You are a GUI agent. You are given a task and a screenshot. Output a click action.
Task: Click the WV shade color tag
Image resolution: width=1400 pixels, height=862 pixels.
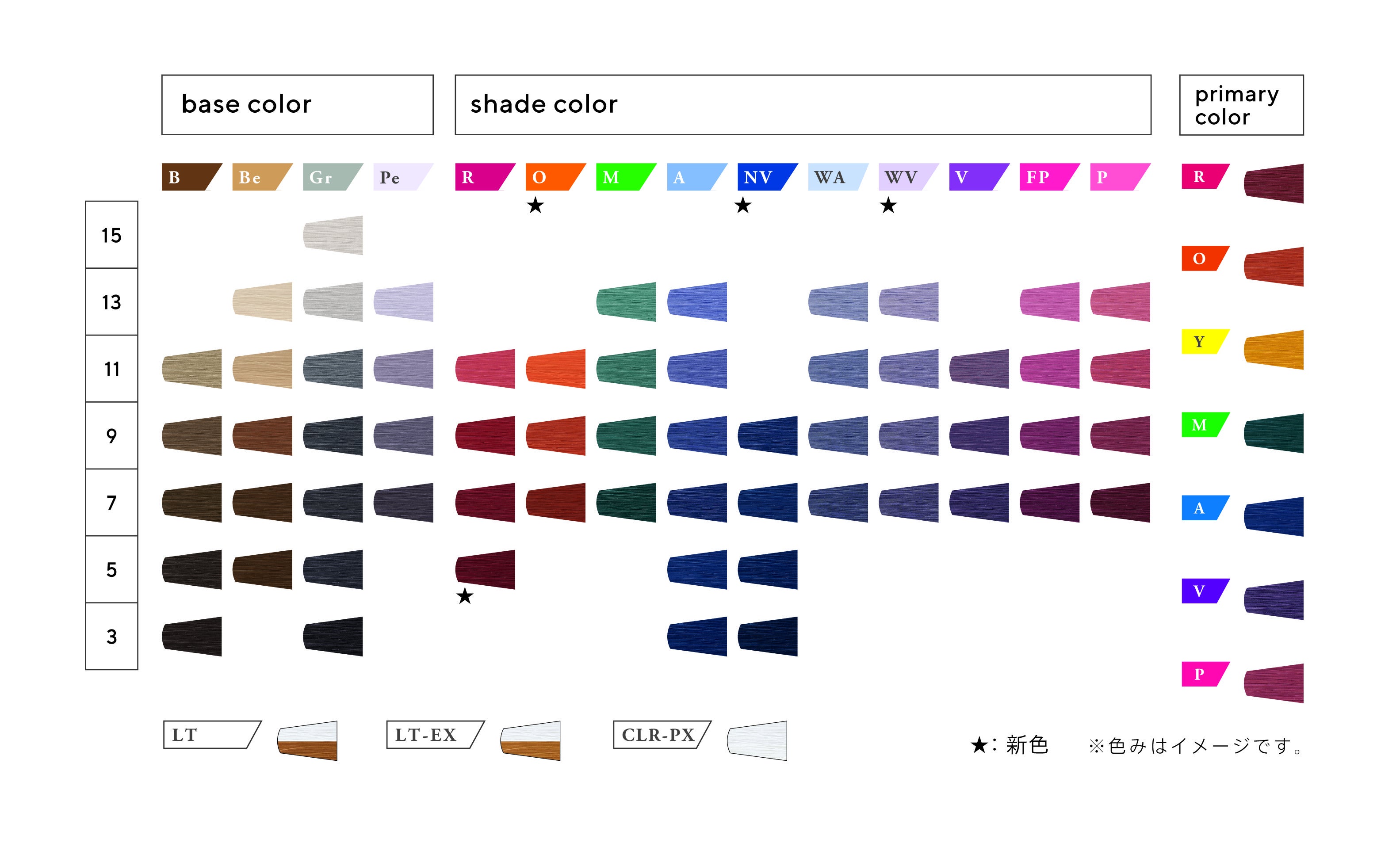(x=904, y=177)
